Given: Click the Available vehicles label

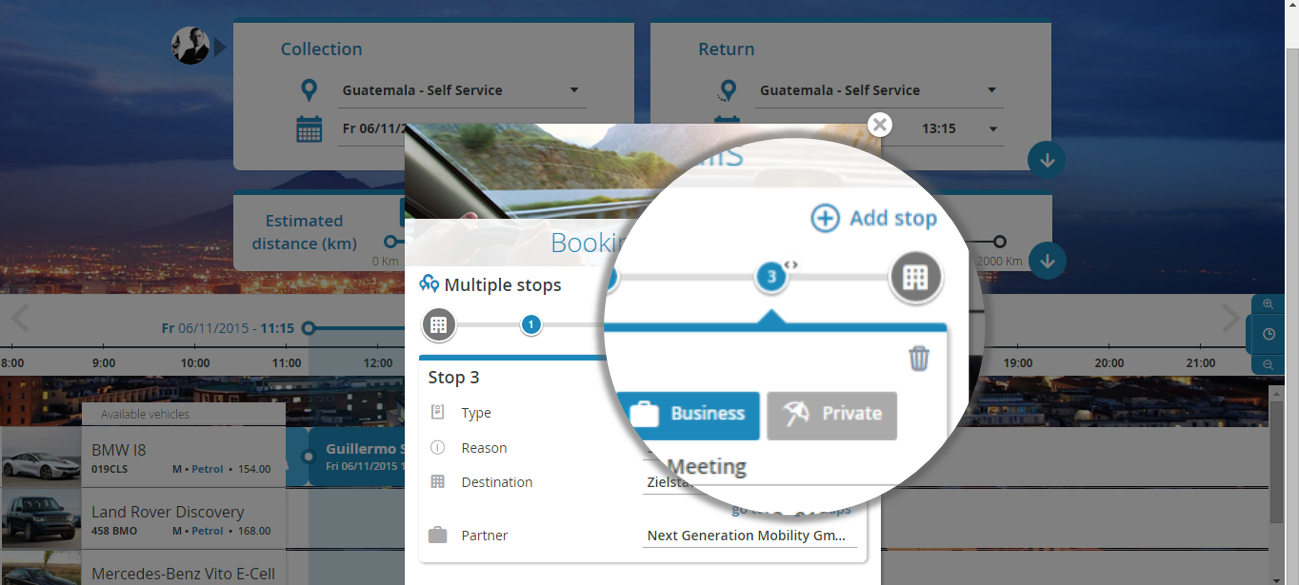Looking at the screenshot, I should [x=145, y=414].
